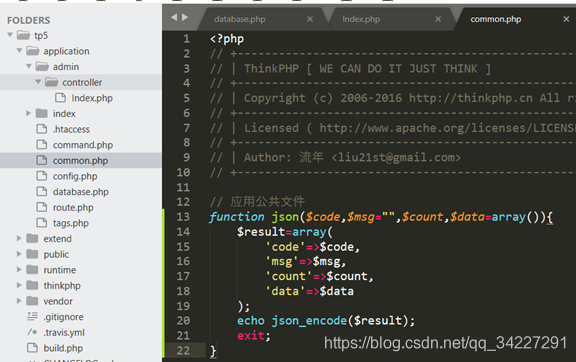Close the database.php tab
Viewport: 576px width, 362px height.
coord(310,19)
